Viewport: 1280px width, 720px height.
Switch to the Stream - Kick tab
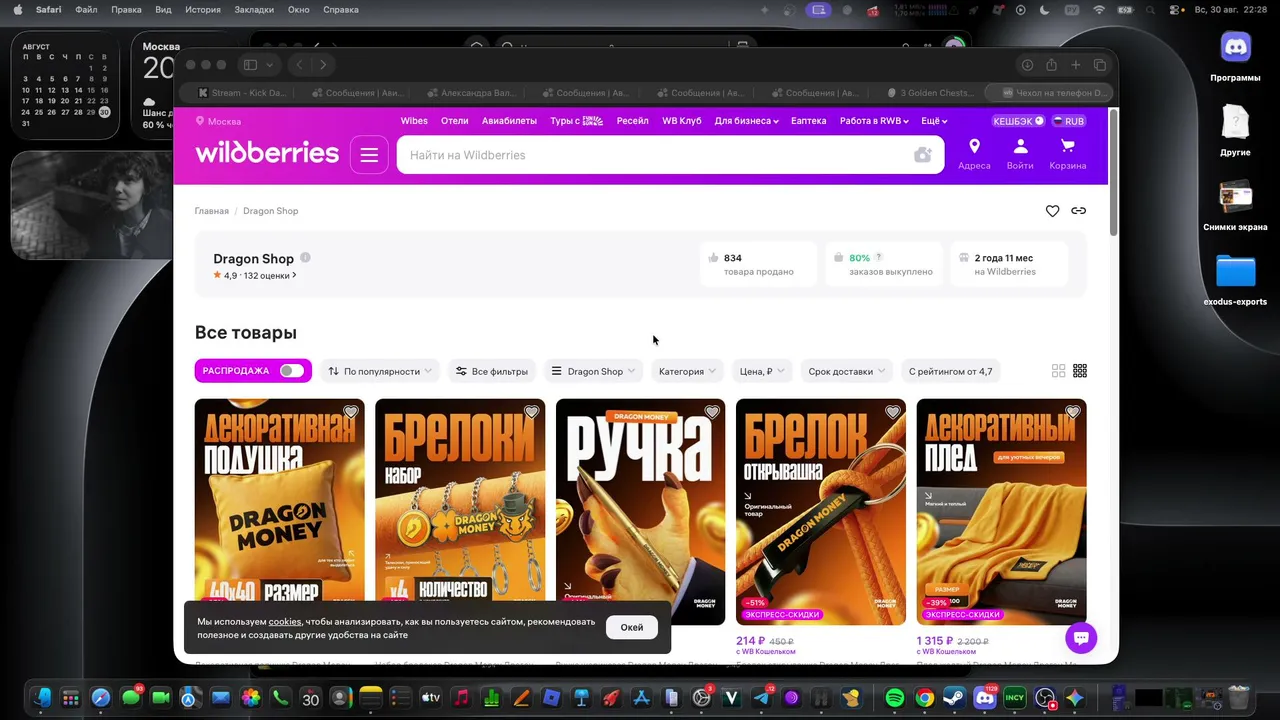240,93
